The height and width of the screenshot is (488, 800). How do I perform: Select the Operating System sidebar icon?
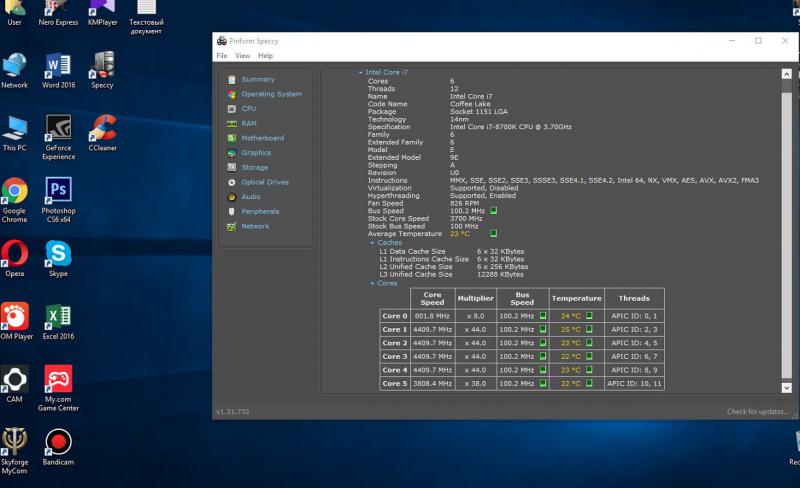232,94
